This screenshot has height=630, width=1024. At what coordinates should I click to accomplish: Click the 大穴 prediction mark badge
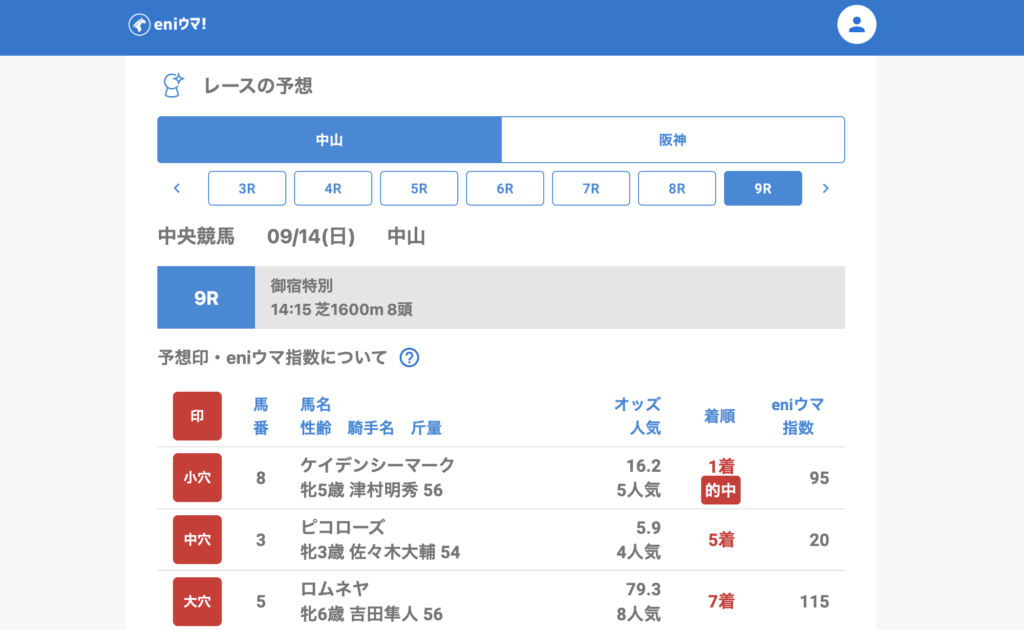click(197, 602)
